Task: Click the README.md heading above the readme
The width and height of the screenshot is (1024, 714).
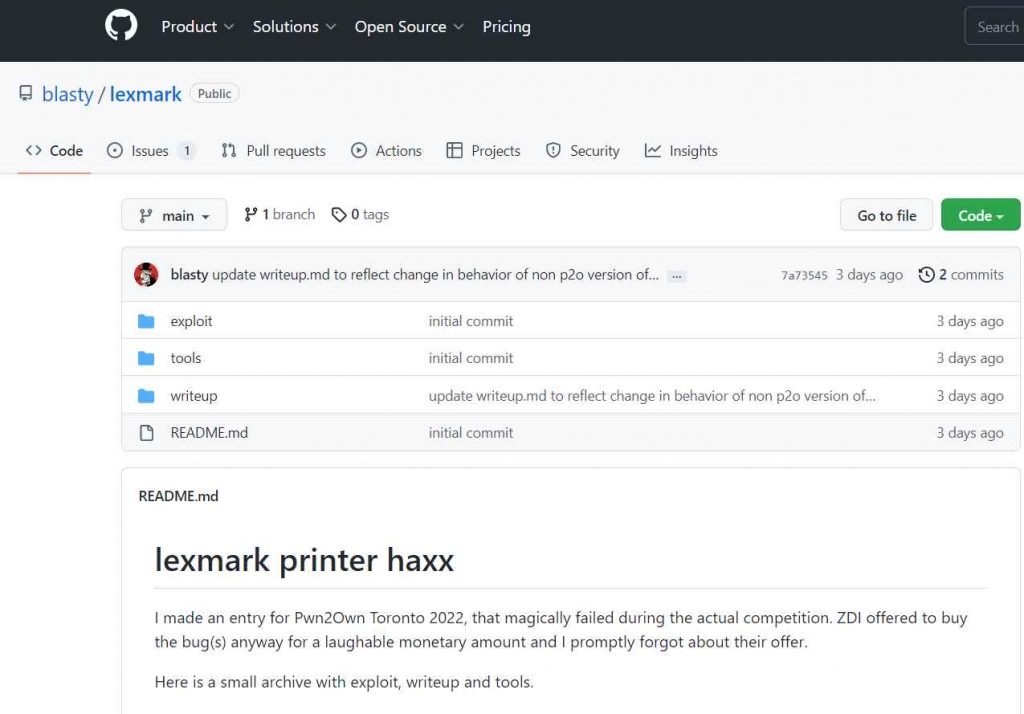Action: pyautogui.click(x=178, y=496)
